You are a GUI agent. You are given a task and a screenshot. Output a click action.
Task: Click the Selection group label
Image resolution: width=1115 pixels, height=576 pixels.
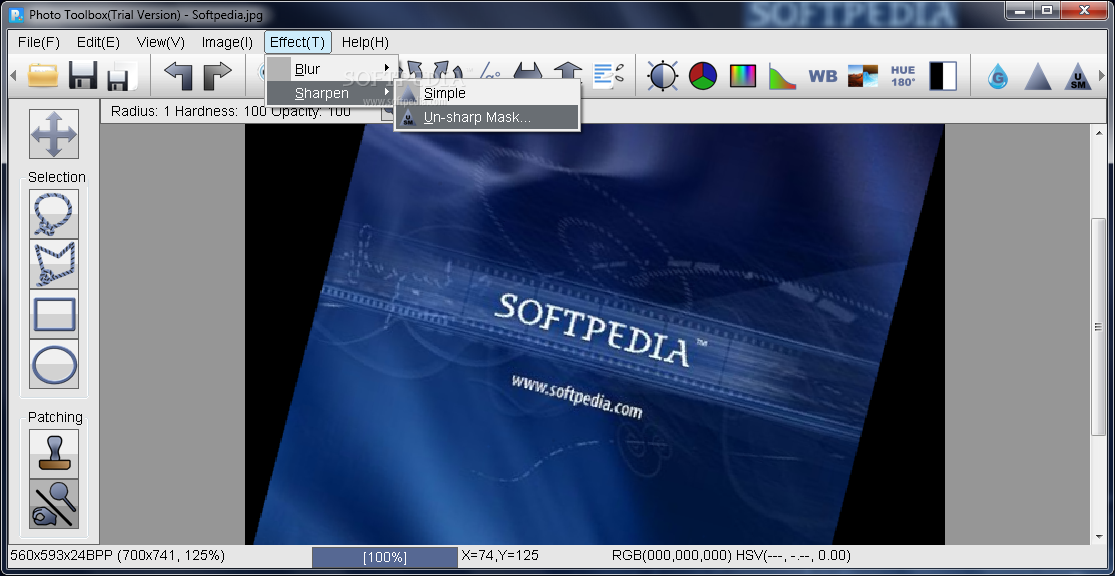57,177
